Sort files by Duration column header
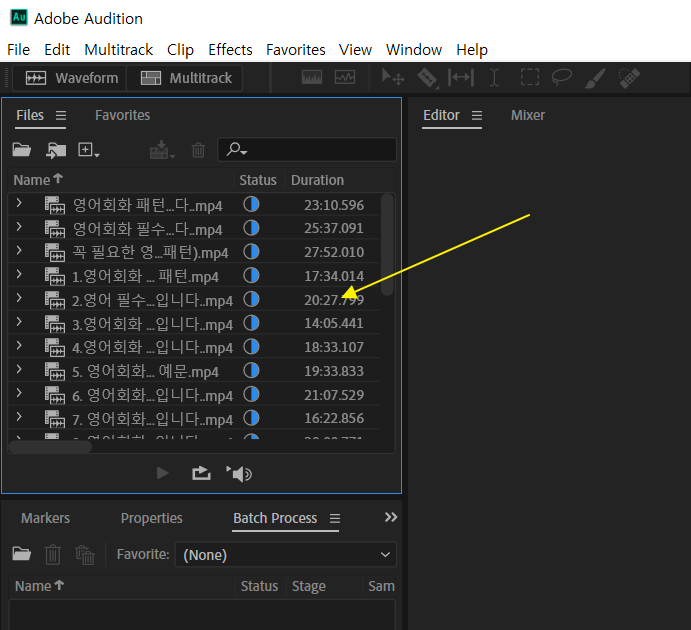 pos(317,180)
